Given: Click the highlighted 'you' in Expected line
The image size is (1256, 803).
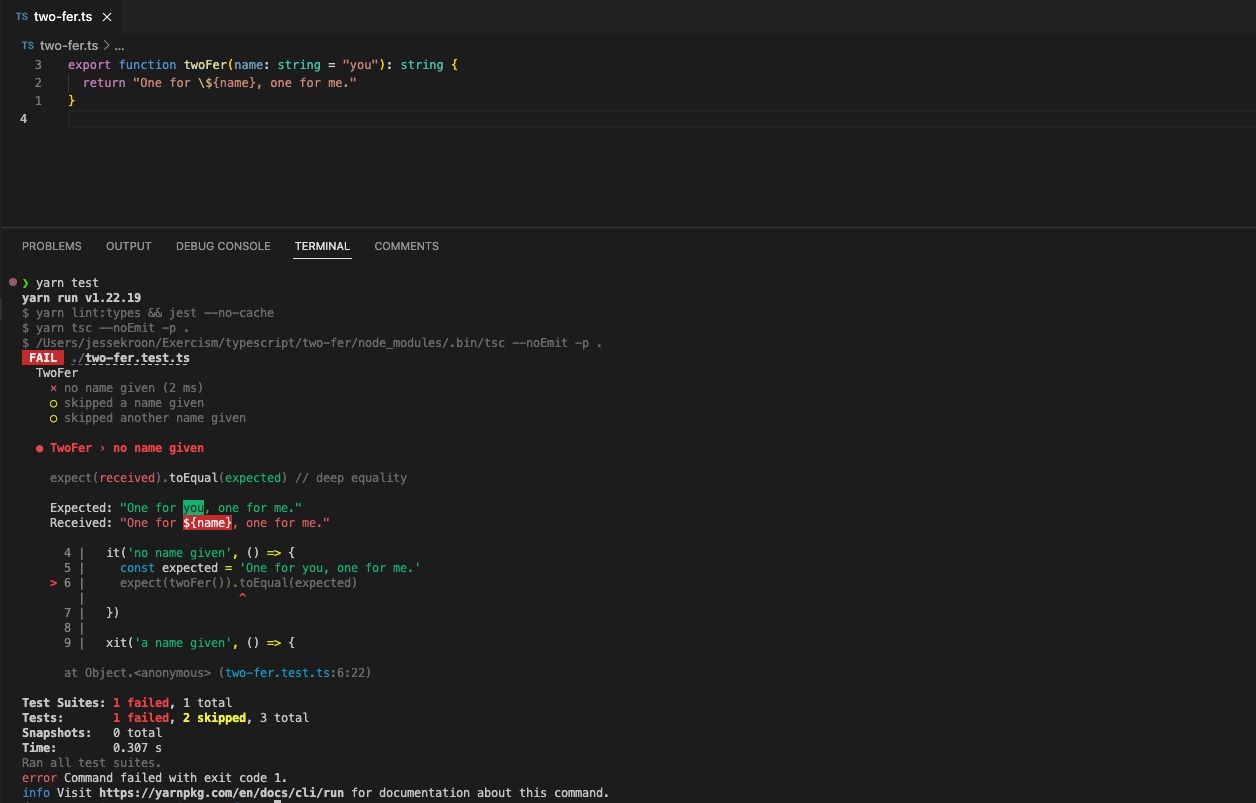Looking at the screenshot, I should tap(194, 508).
